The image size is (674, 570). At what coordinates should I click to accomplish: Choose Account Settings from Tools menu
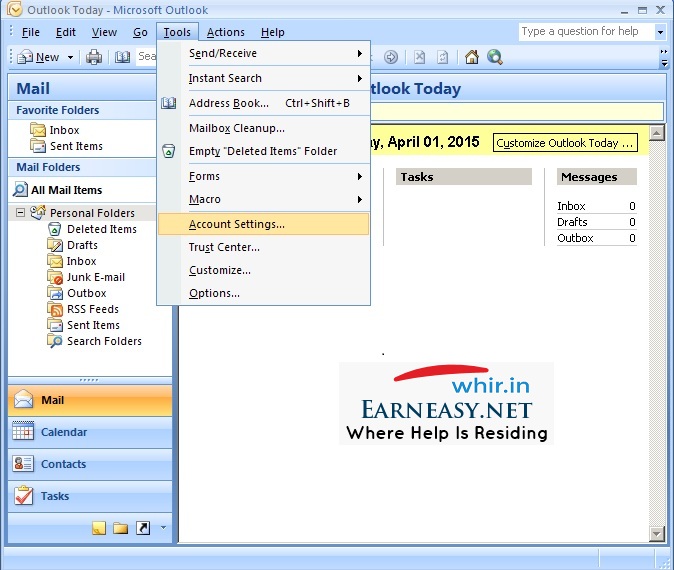pos(263,224)
